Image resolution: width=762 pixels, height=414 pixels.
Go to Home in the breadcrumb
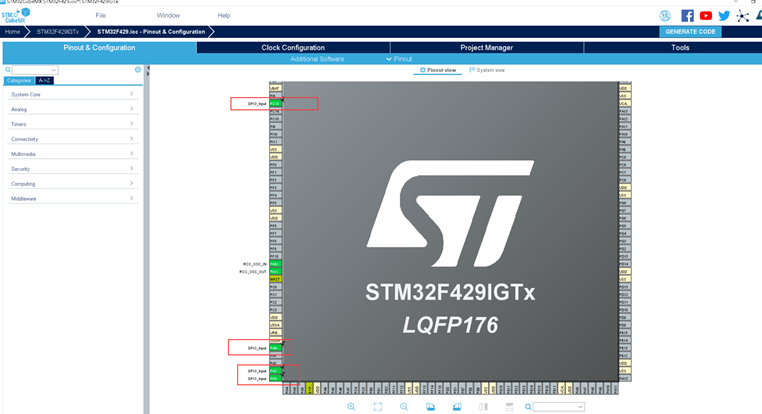tap(13, 32)
